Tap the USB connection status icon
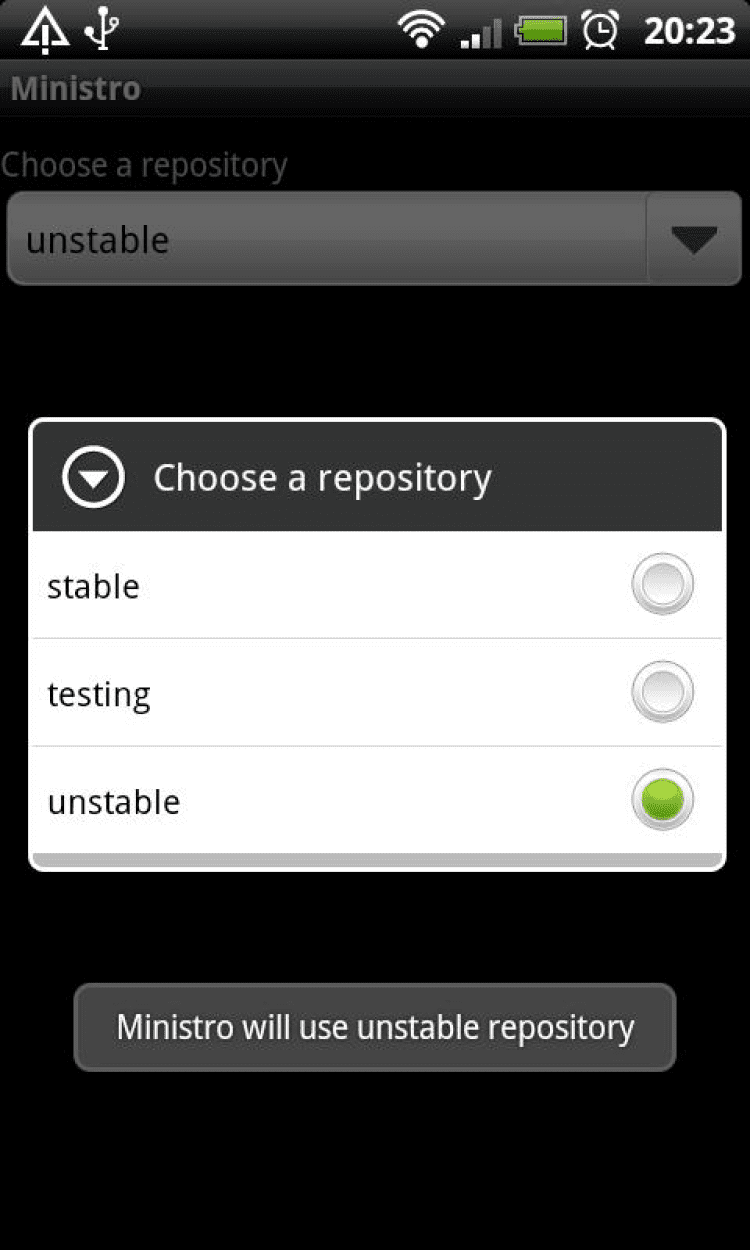This screenshot has width=750, height=1250. click(101, 29)
